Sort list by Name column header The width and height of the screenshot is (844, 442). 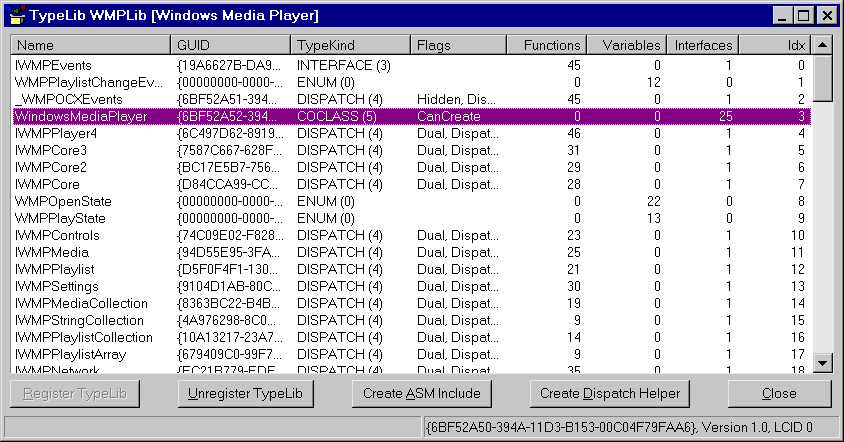90,45
